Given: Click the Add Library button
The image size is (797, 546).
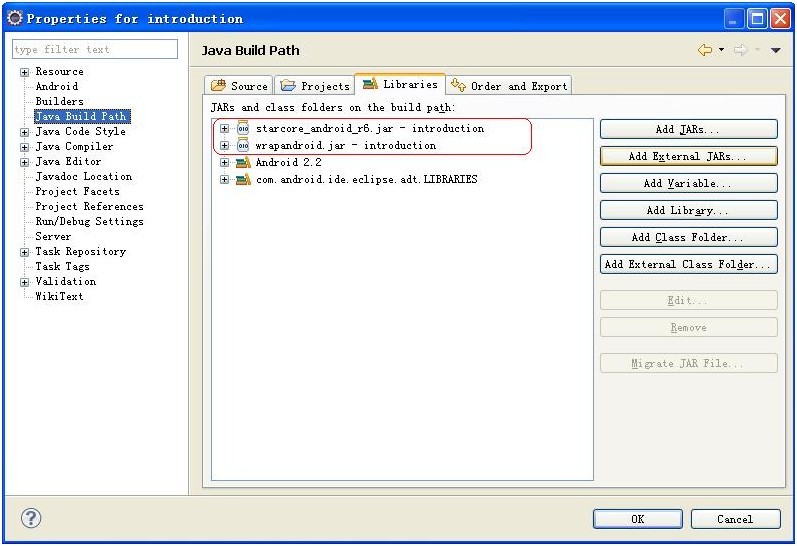Looking at the screenshot, I should tap(688, 210).
